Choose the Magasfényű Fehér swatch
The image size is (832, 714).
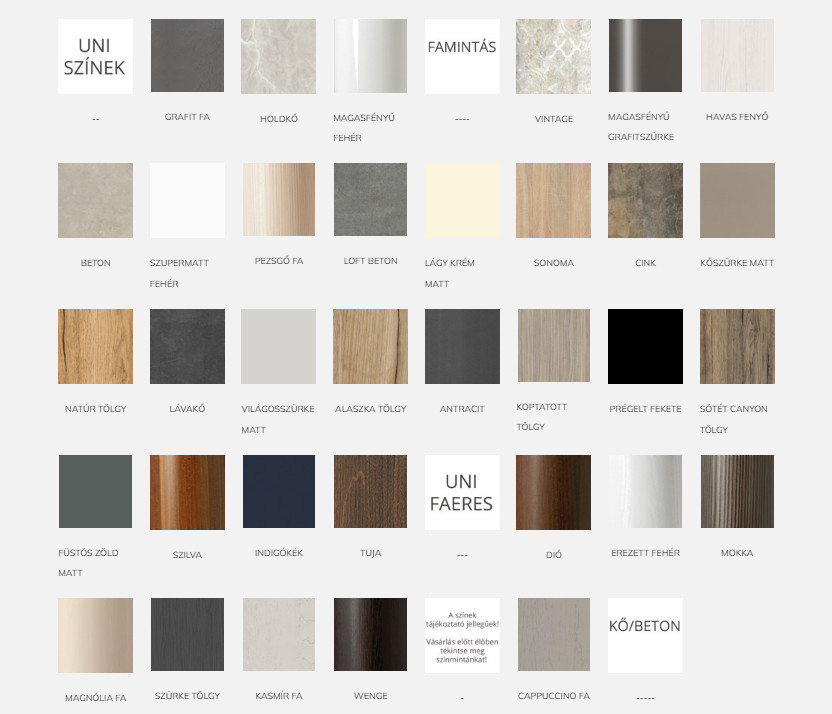pos(370,56)
